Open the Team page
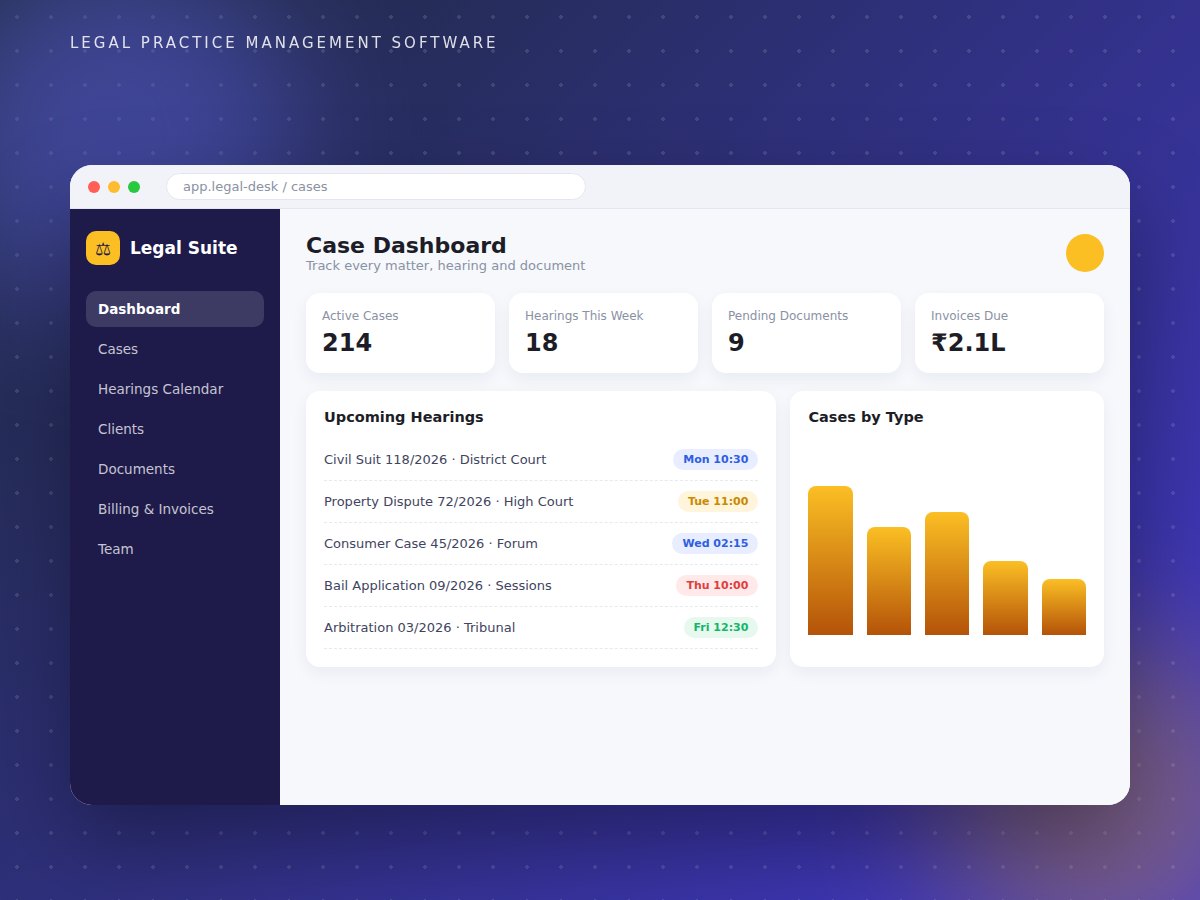Image resolution: width=1200 pixels, height=900 pixels. [x=175, y=549]
